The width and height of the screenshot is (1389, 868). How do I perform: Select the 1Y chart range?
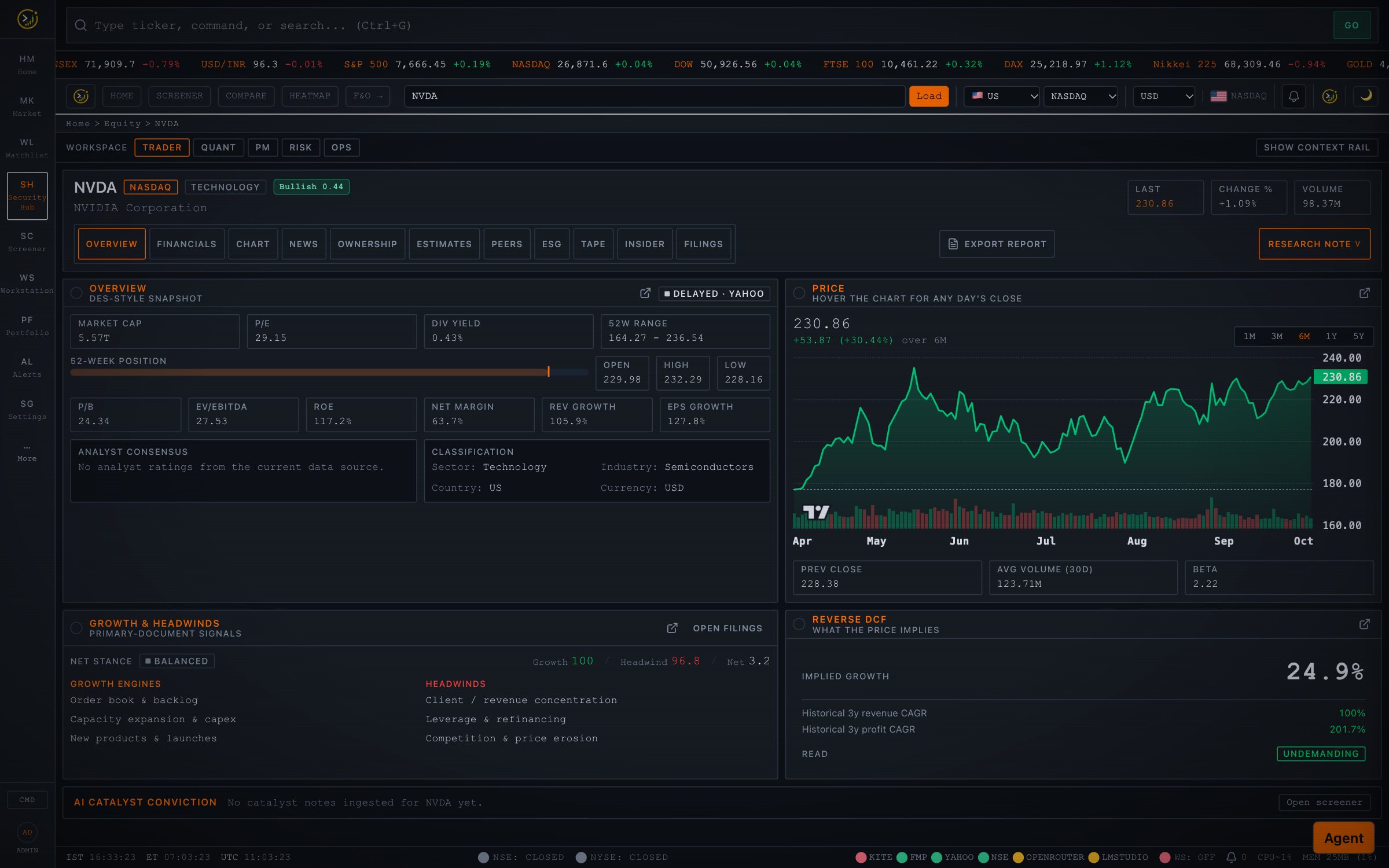point(1331,336)
